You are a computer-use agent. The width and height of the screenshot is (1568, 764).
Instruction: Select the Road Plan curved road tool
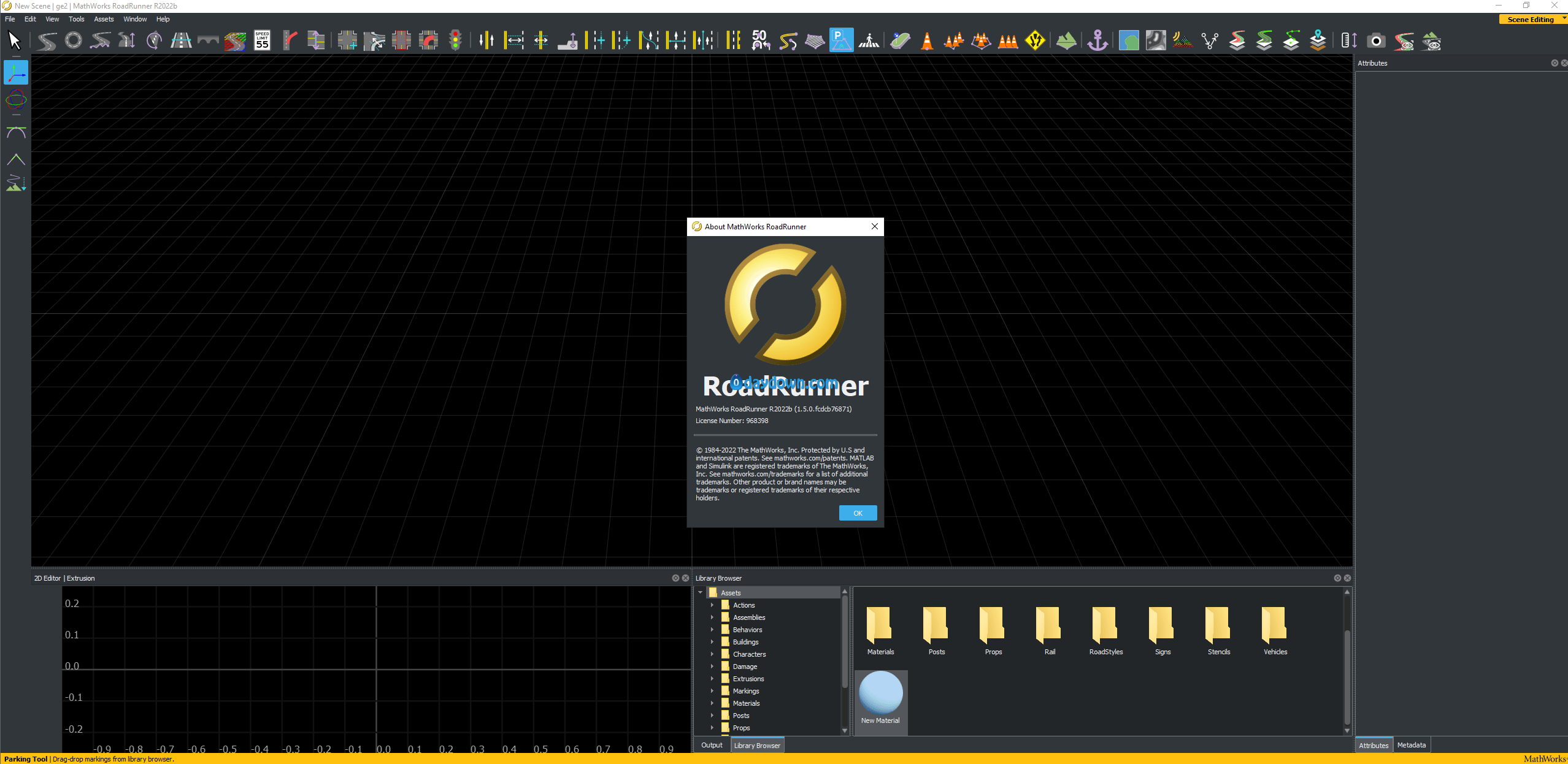[x=47, y=41]
